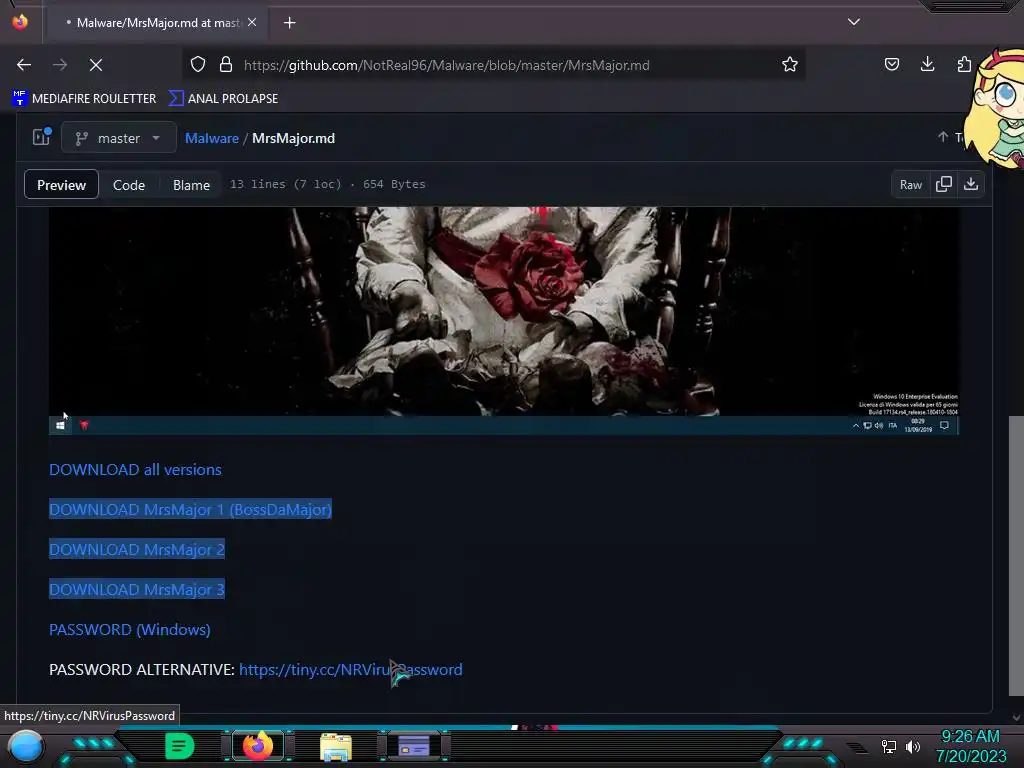Open the shield tracking protection icon
The height and width of the screenshot is (768, 1024).
point(198,65)
